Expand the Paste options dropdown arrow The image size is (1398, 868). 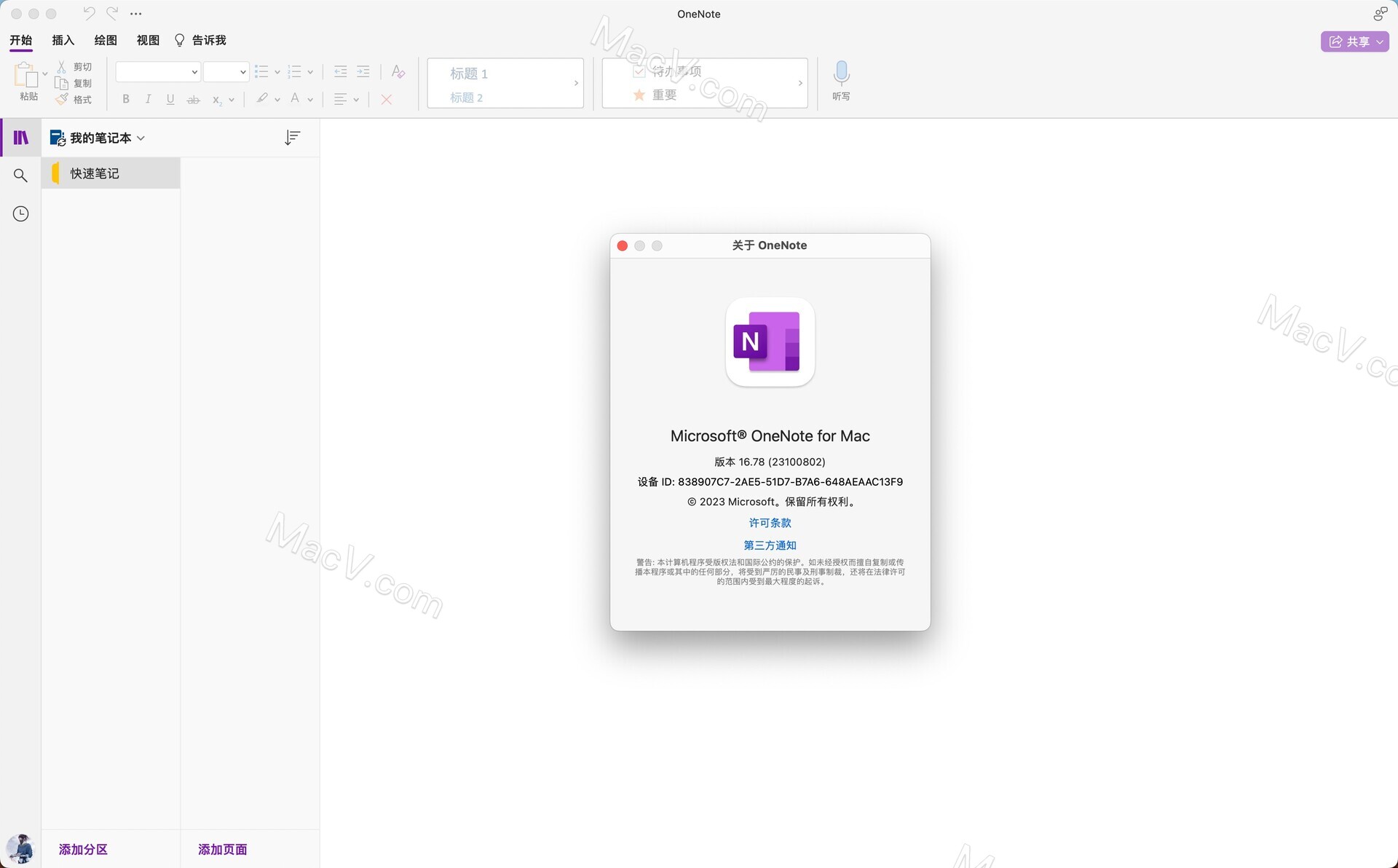[45, 74]
